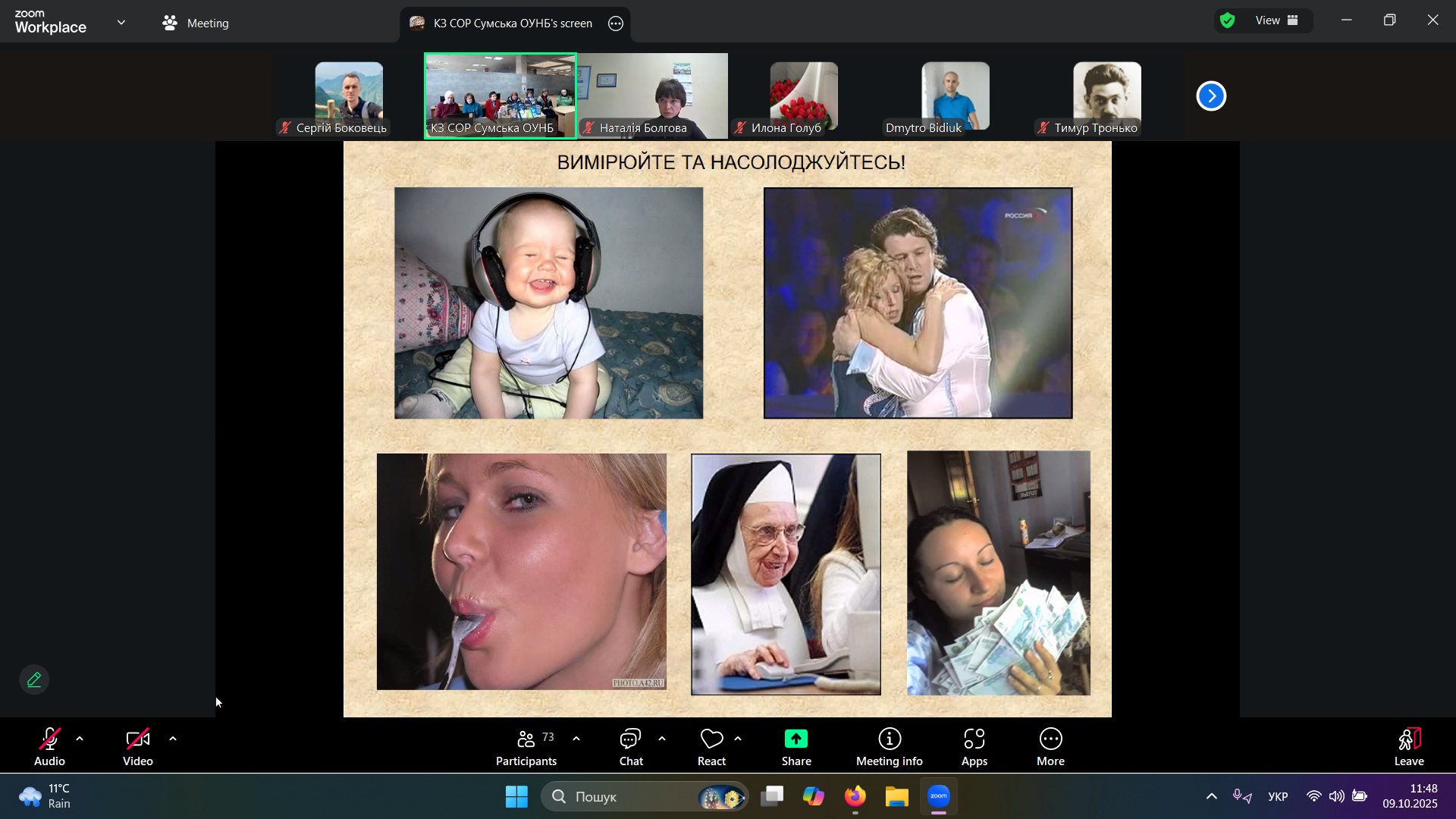This screenshot has height=819, width=1456.
Task: Select the Meeting tab
Action: [x=196, y=23]
